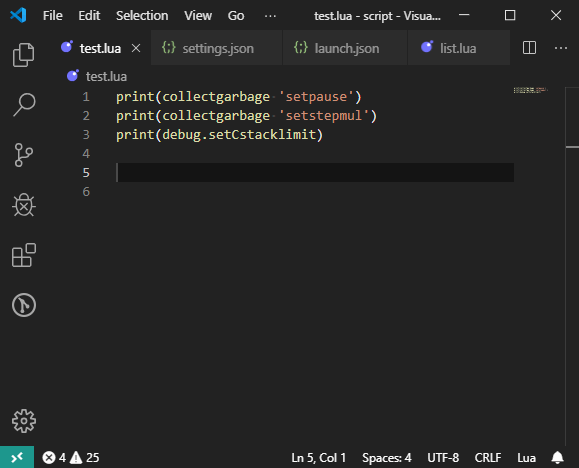The width and height of the screenshot is (579, 468).
Task: Click debug.setCstacklimit on line 3
Action: point(239,134)
